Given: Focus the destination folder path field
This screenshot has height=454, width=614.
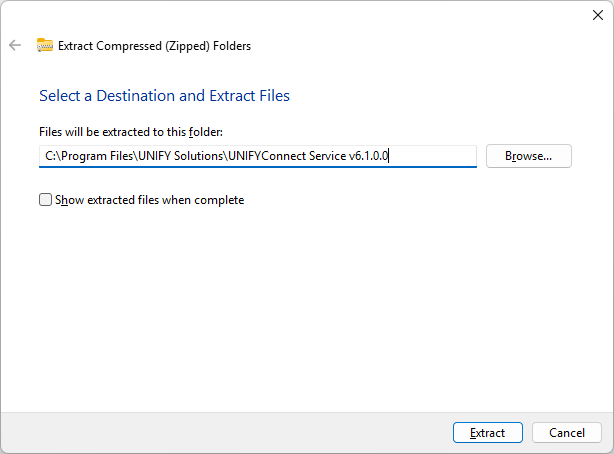Looking at the screenshot, I should (x=258, y=156).
